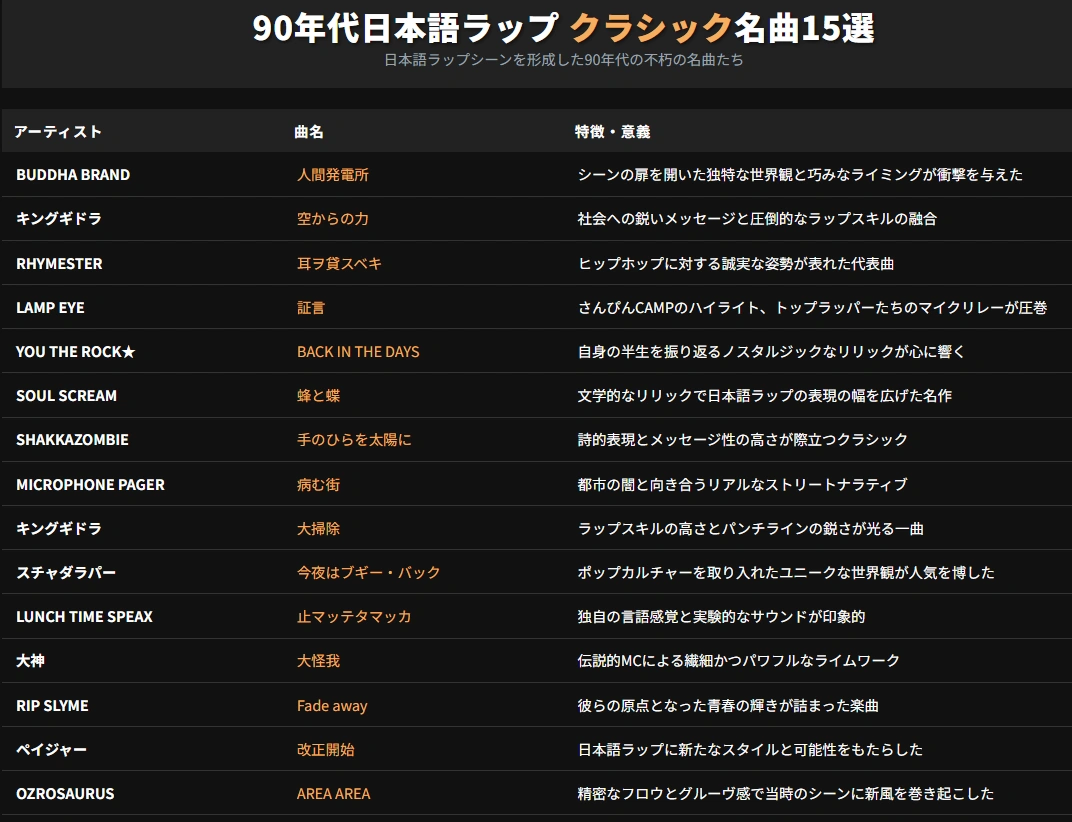Click the song title Fade away
The image size is (1072, 822).
click(332, 705)
